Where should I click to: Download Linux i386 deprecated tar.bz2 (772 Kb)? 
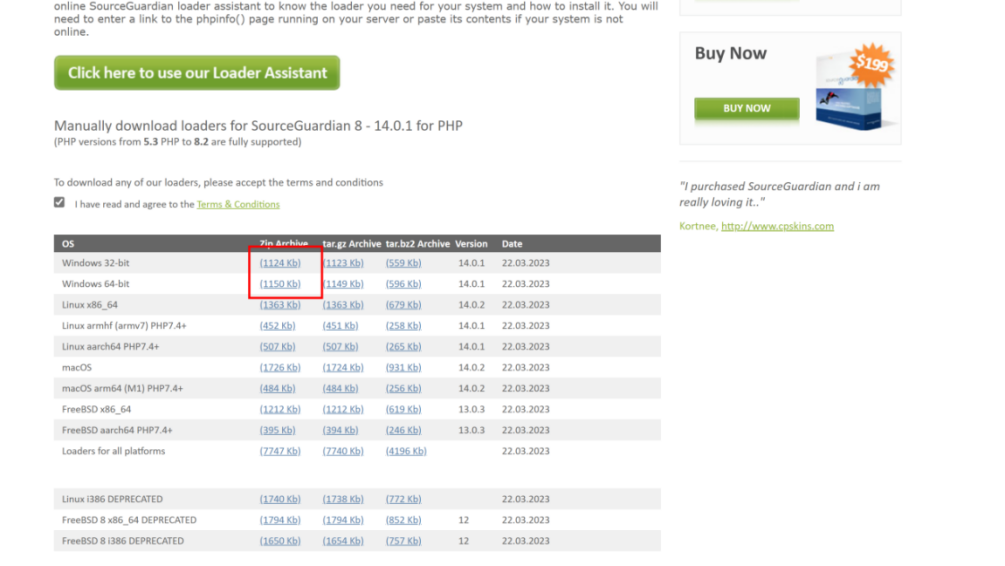coord(403,499)
